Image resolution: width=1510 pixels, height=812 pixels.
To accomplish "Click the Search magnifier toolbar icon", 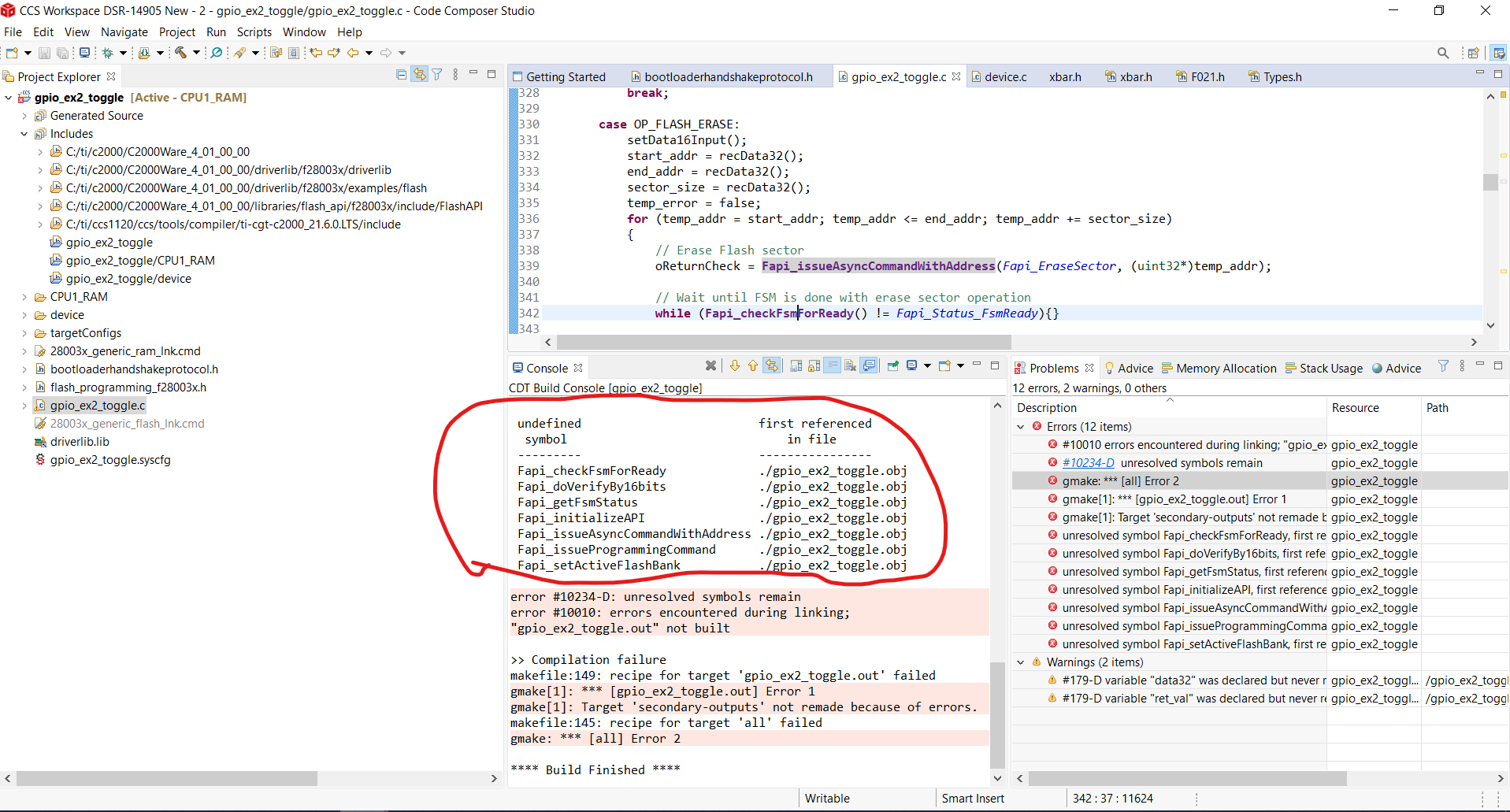I will click(x=216, y=53).
